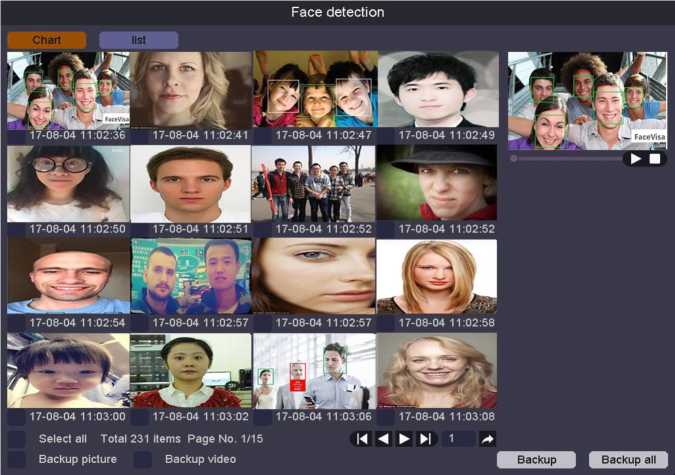Advance to the next page
This screenshot has height=475, width=675.
405,439
